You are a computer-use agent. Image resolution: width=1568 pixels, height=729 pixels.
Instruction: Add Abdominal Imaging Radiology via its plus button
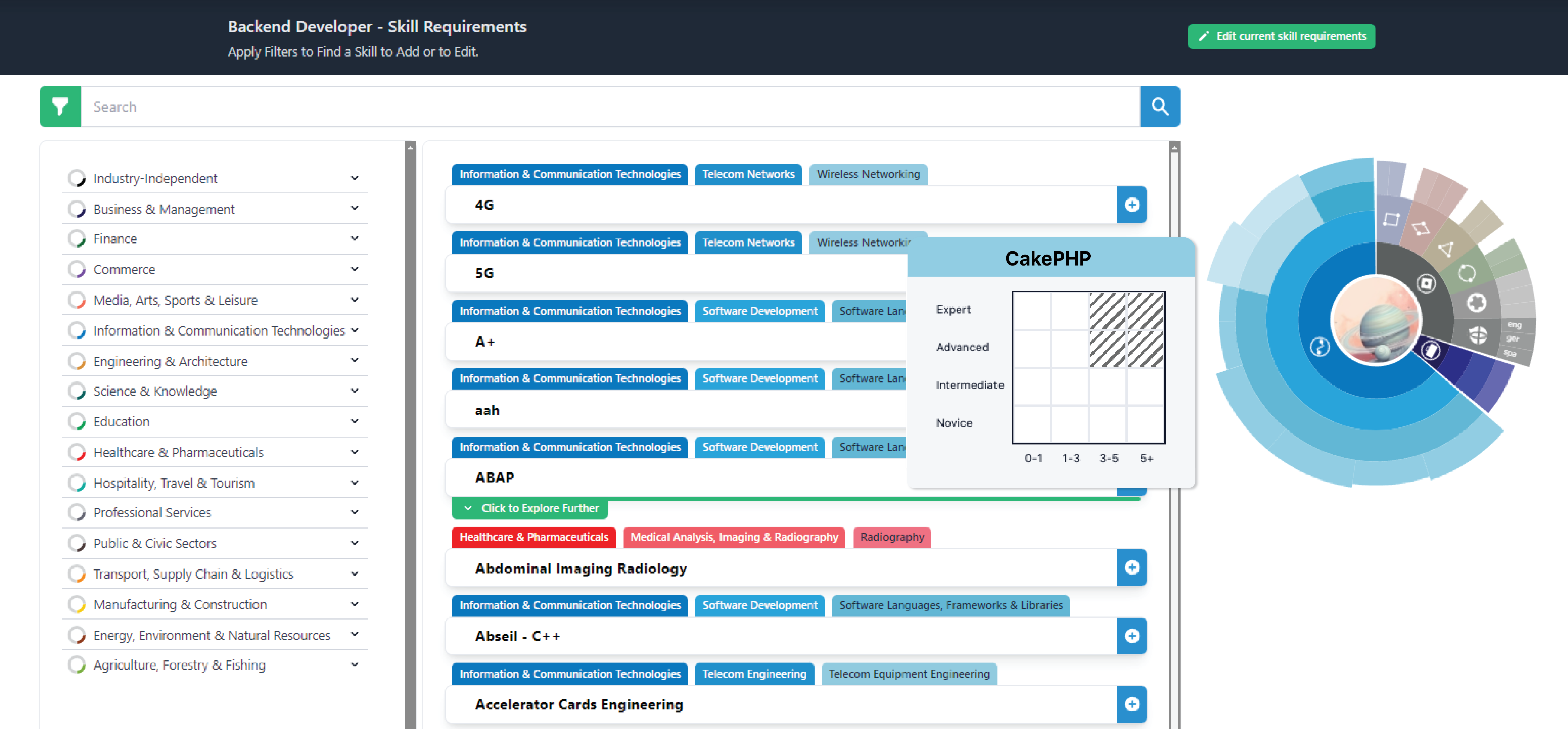(1131, 568)
